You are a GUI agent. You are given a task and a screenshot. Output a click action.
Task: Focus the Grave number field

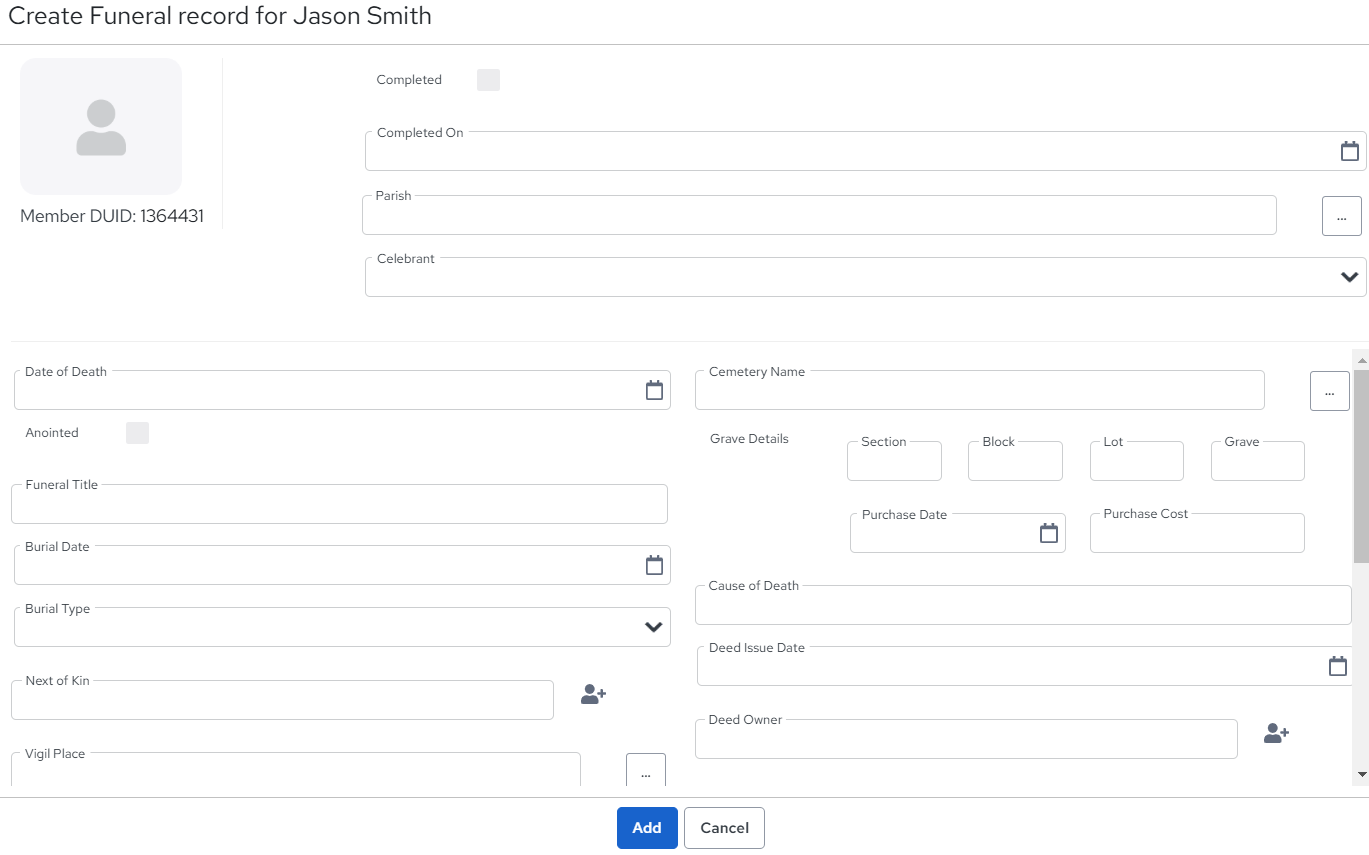click(x=1258, y=461)
